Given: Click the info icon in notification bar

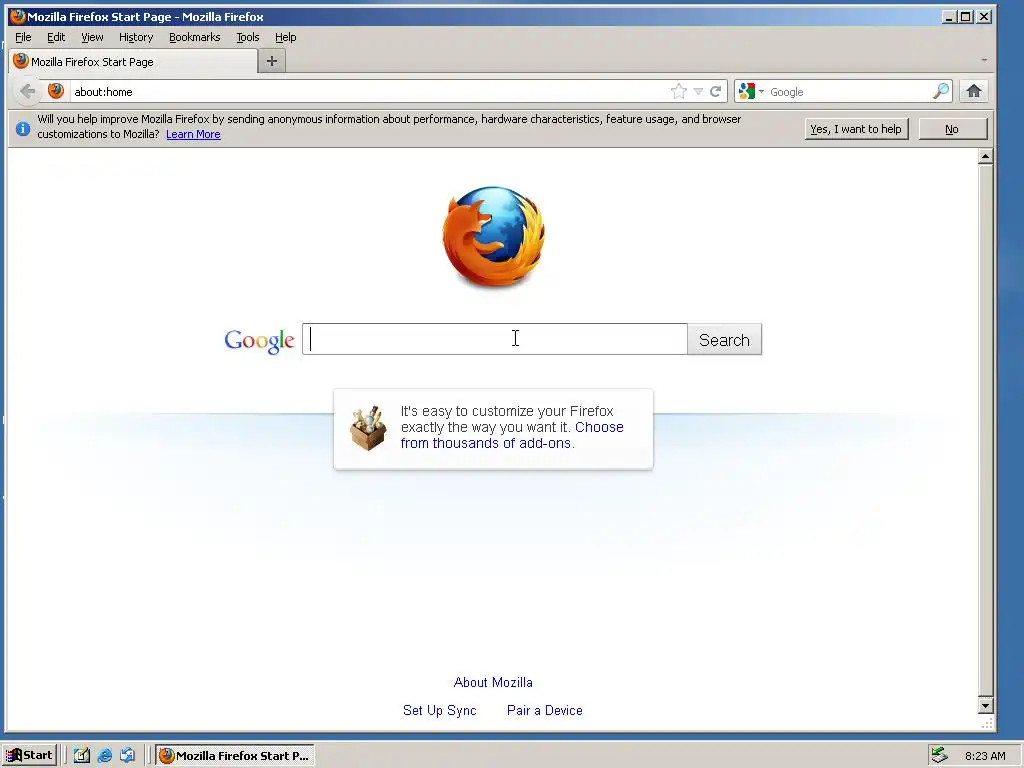Looking at the screenshot, I should 23,129.
